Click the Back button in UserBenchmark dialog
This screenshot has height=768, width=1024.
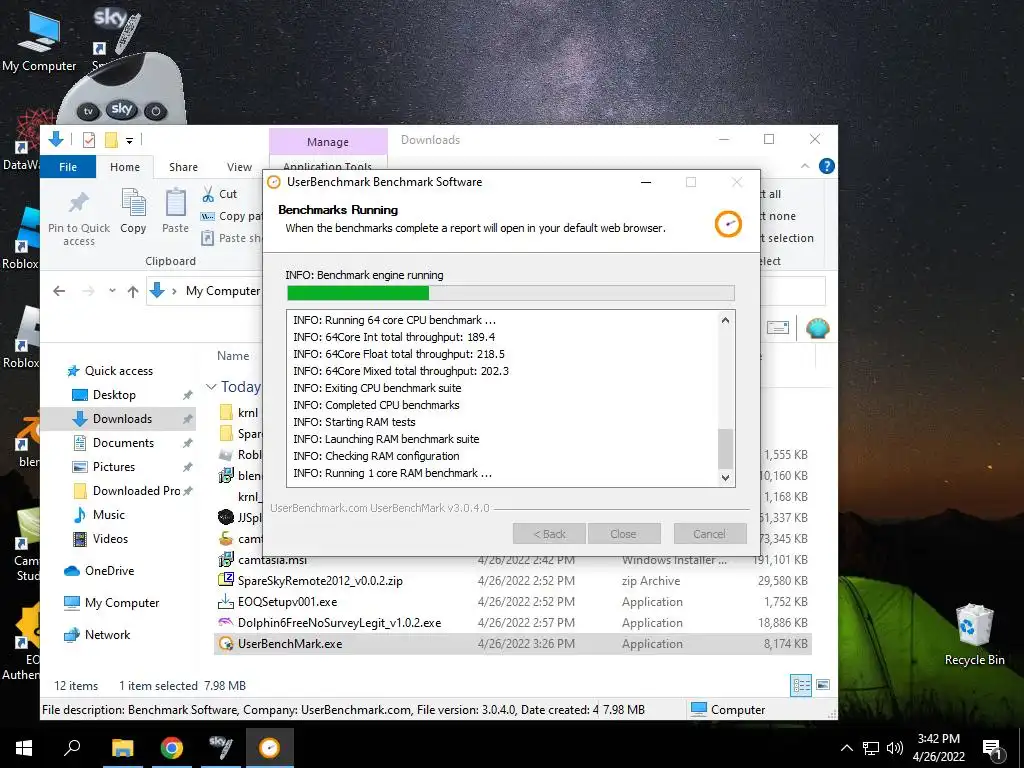pos(549,534)
